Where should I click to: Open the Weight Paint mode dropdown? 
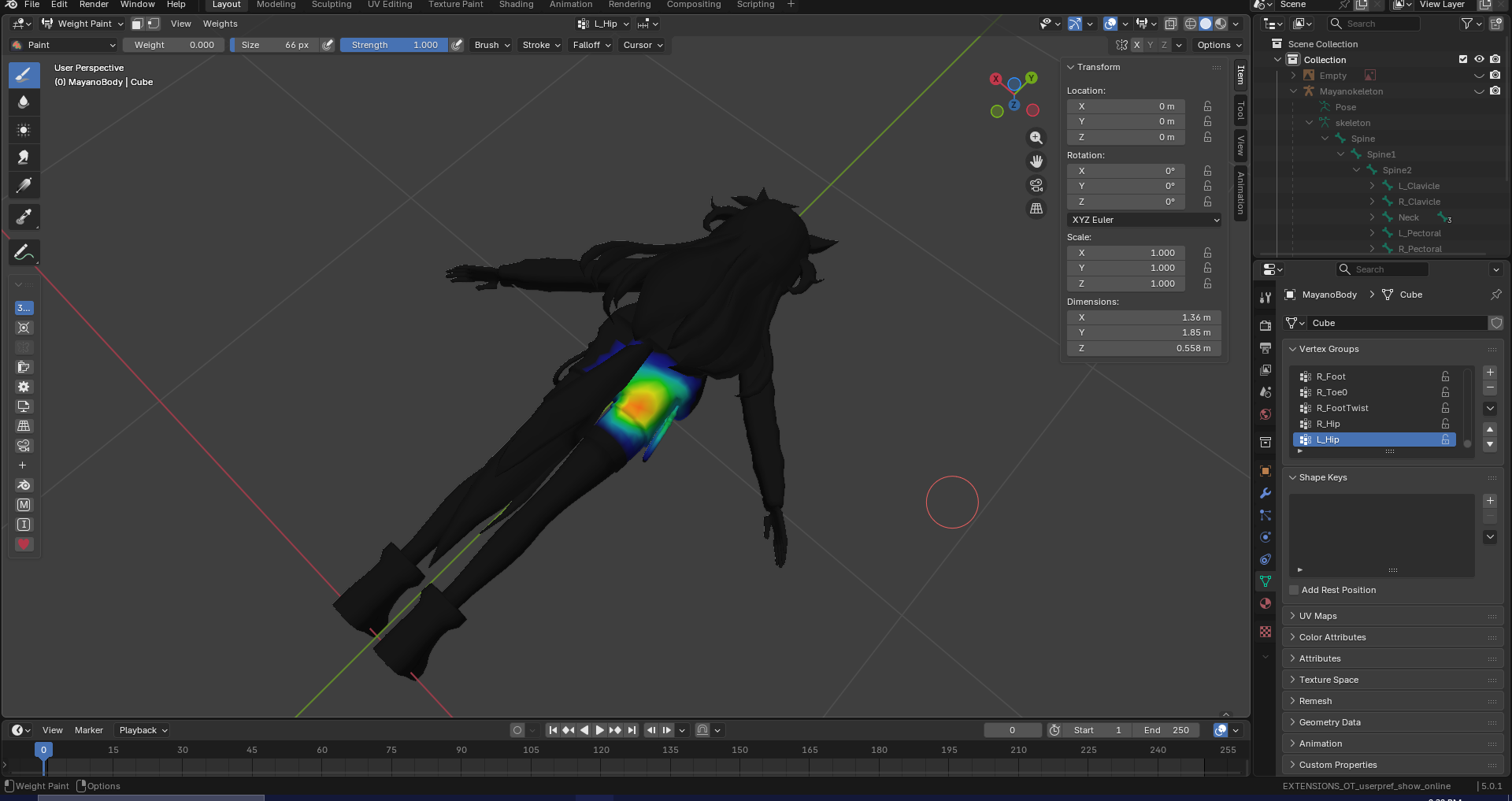coord(83,24)
